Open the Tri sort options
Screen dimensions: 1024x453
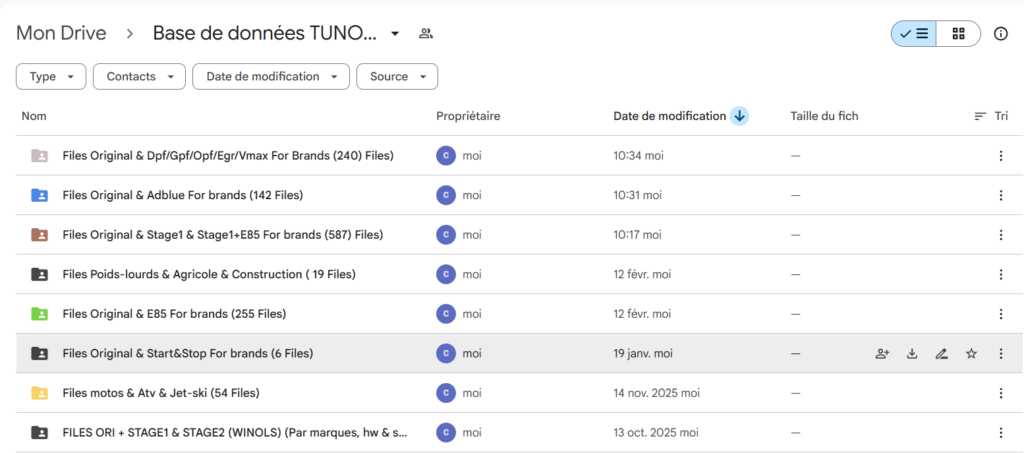[x=991, y=116]
